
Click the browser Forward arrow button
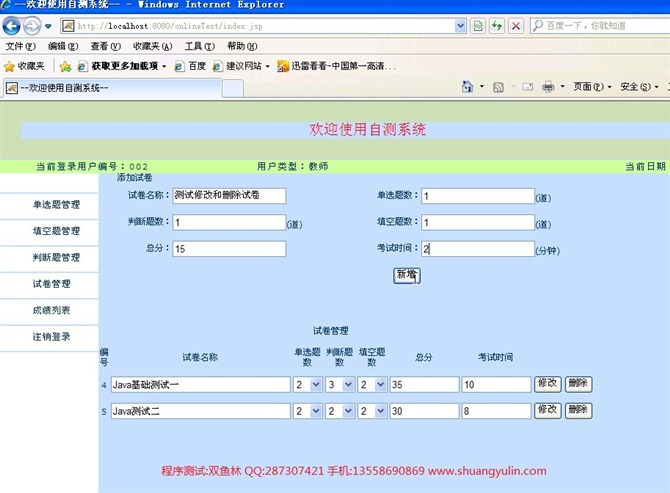click(32, 26)
